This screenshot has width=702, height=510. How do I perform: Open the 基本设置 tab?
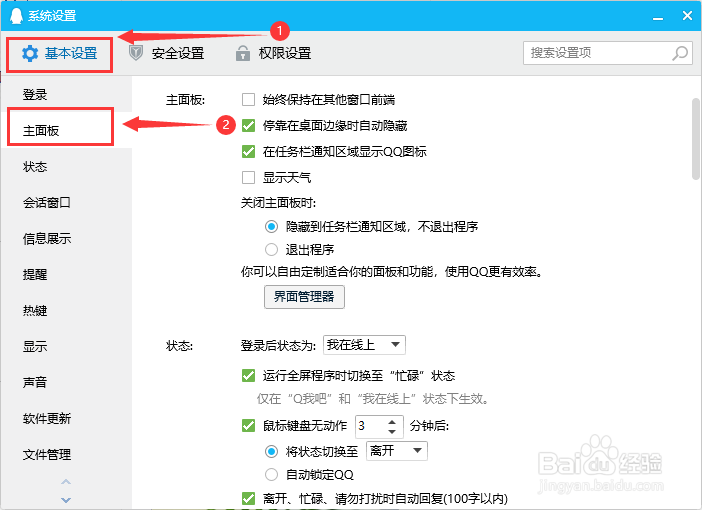coord(60,54)
